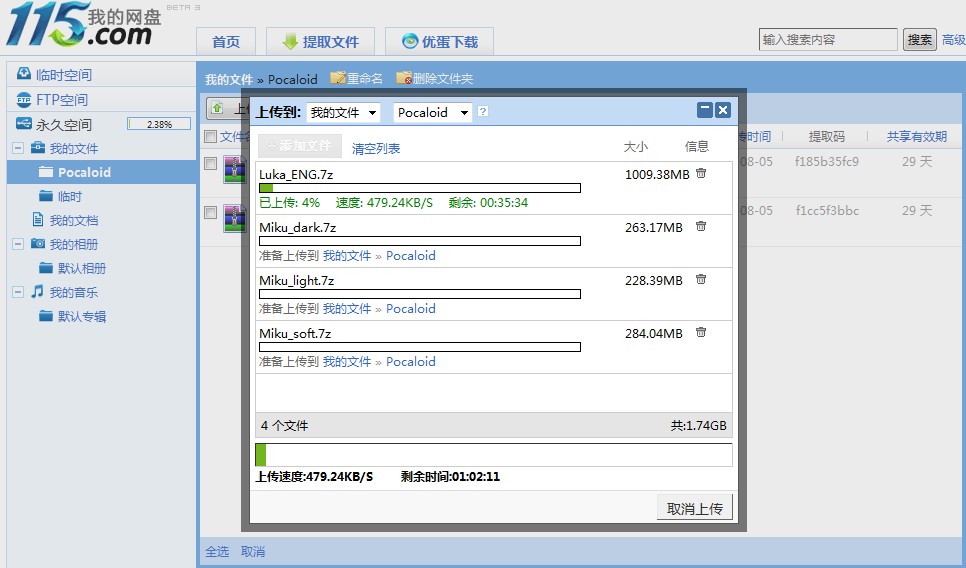The image size is (966, 568).
Task: Collapse the 我的音乐 tree node
Action: [18, 292]
